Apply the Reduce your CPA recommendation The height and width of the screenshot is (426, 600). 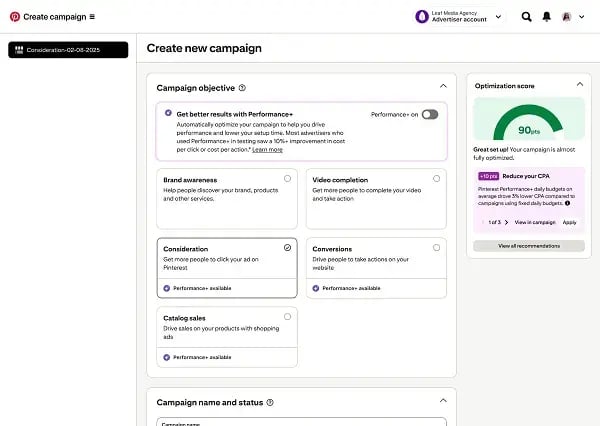[x=569, y=222]
